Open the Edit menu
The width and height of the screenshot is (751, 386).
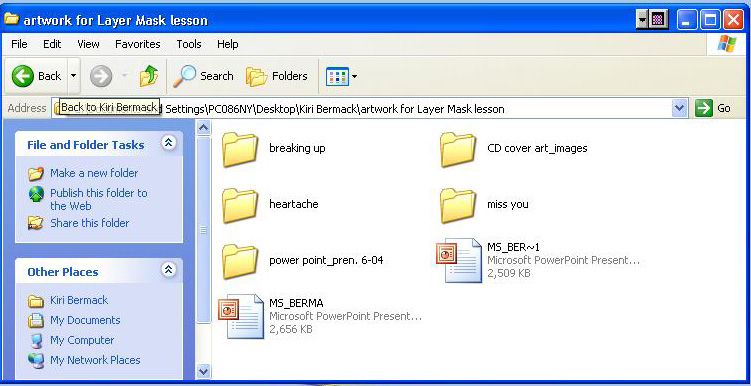click(x=52, y=44)
